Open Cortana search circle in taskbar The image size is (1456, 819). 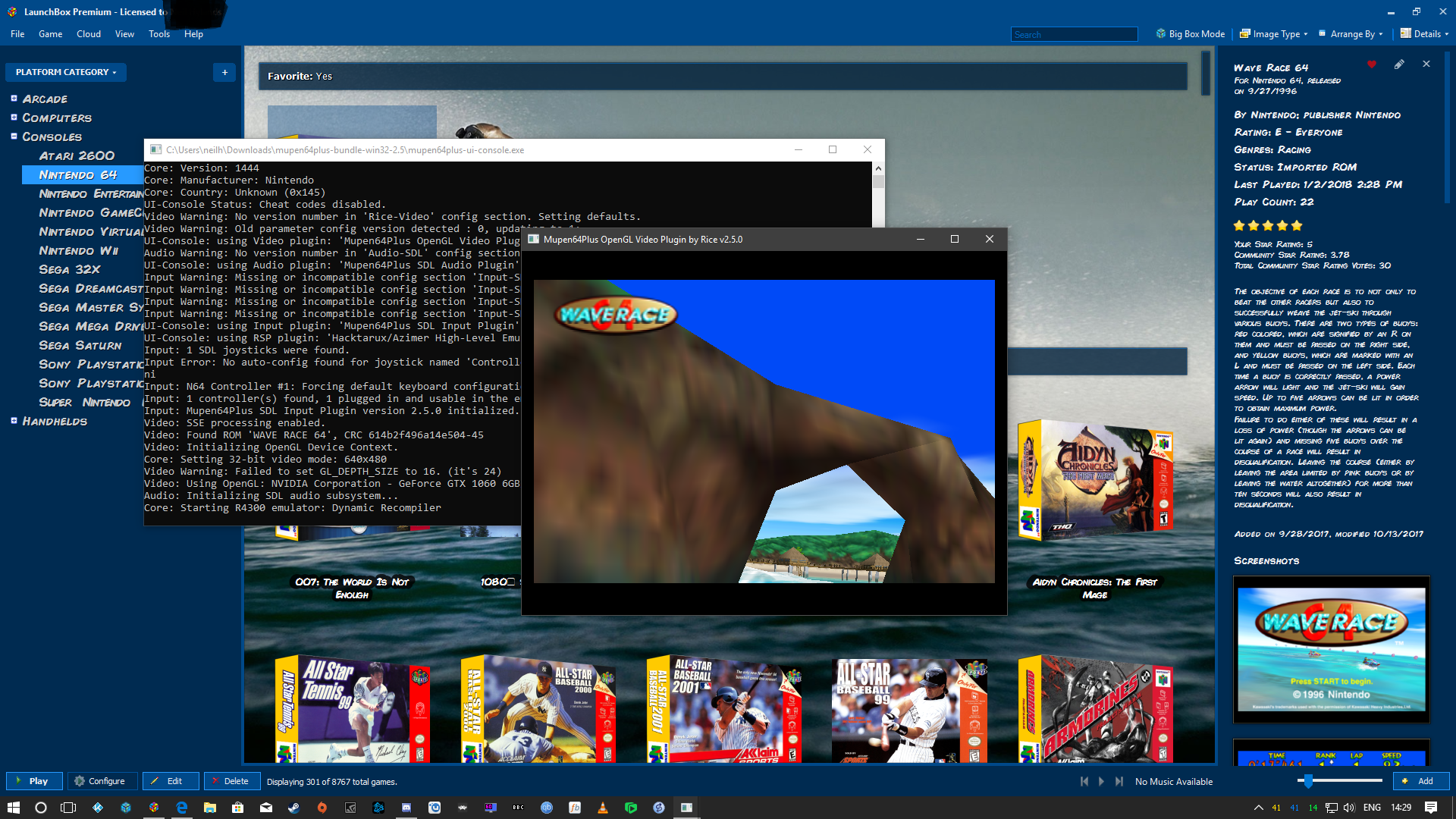[x=41, y=808]
